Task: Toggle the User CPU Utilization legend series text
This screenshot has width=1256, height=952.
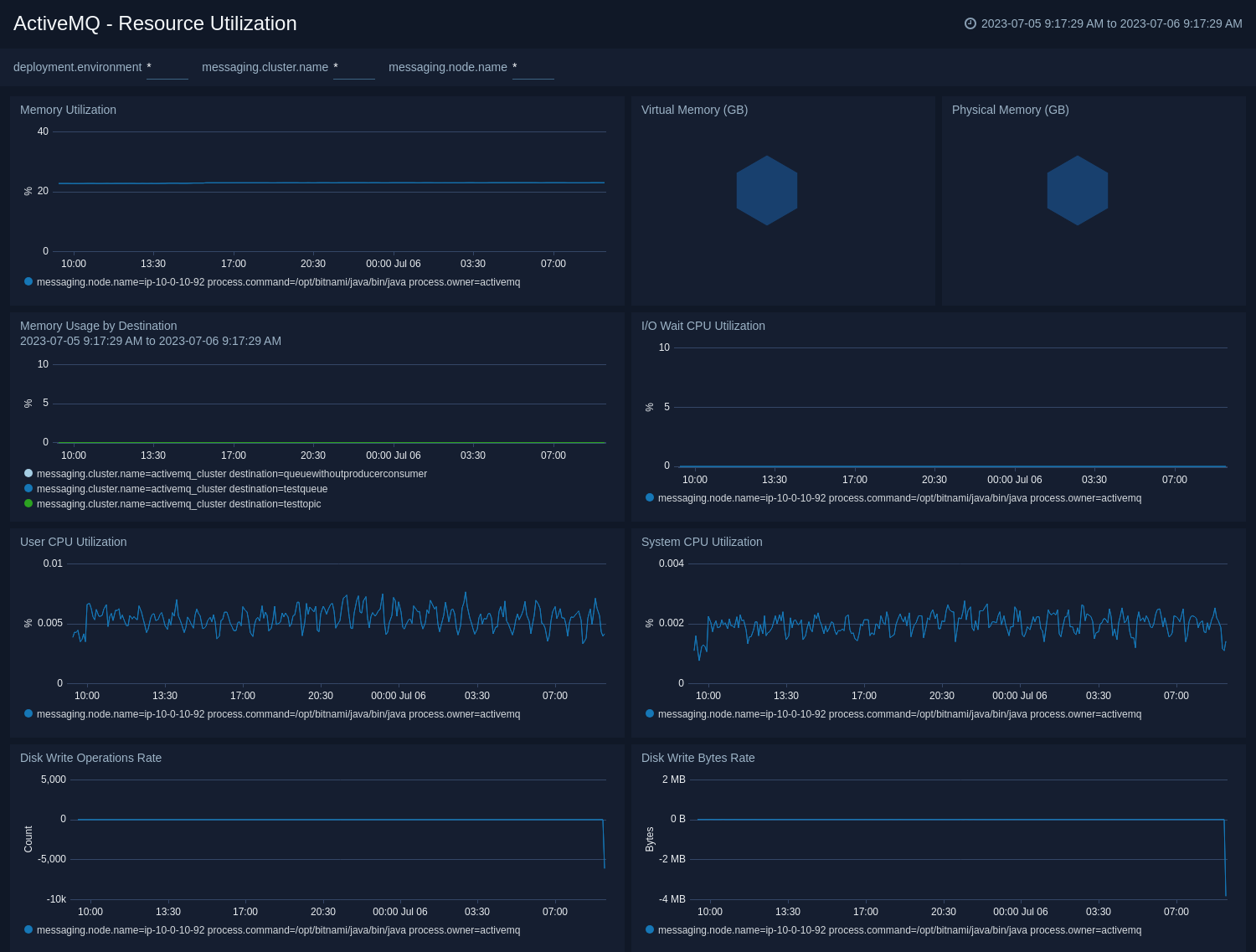Action: (x=278, y=714)
